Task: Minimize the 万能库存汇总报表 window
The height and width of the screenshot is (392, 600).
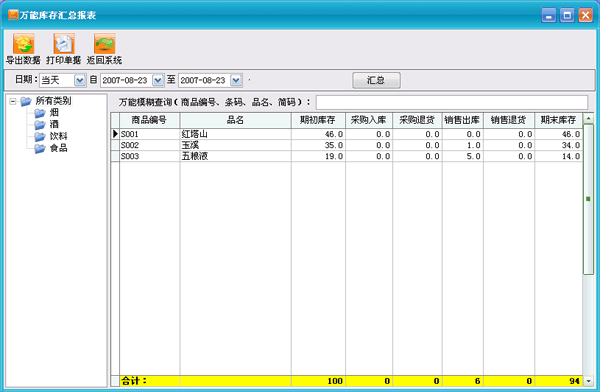Action: coord(549,15)
